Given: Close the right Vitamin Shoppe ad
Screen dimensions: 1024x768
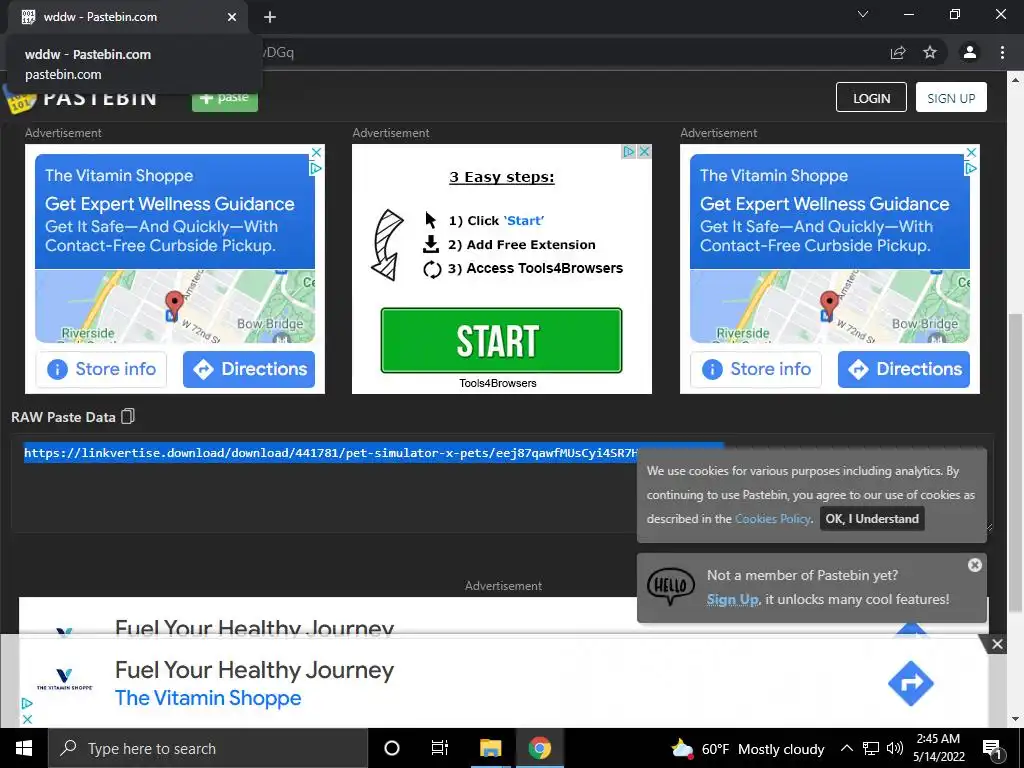Looking at the screenshot, I should click(971, 152).
